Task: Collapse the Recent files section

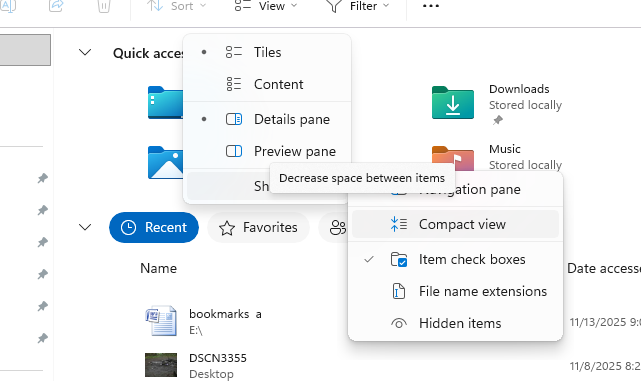Action: [85, 227]
